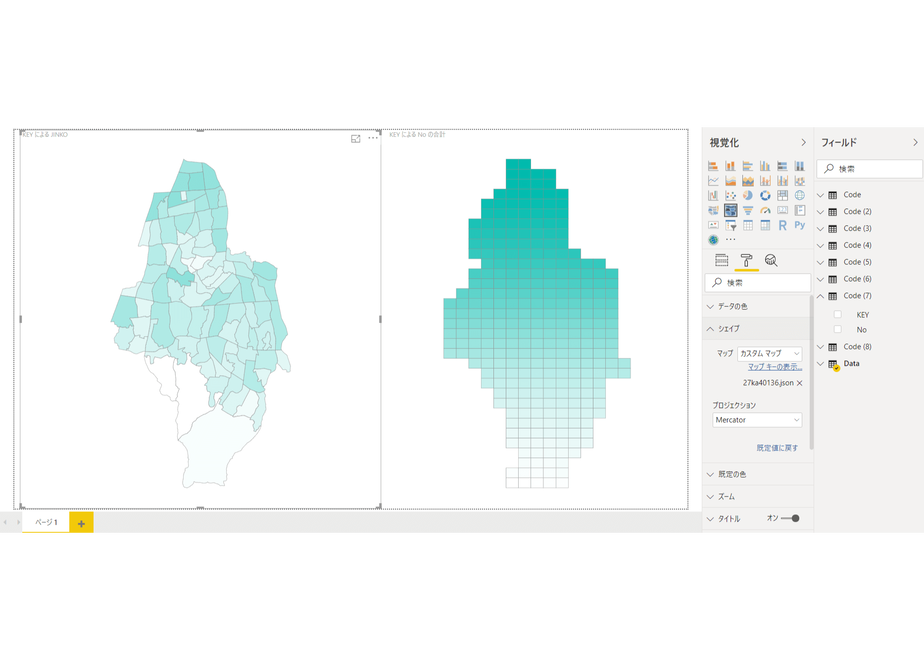Select the treemap visual

[x=783, y=195]
